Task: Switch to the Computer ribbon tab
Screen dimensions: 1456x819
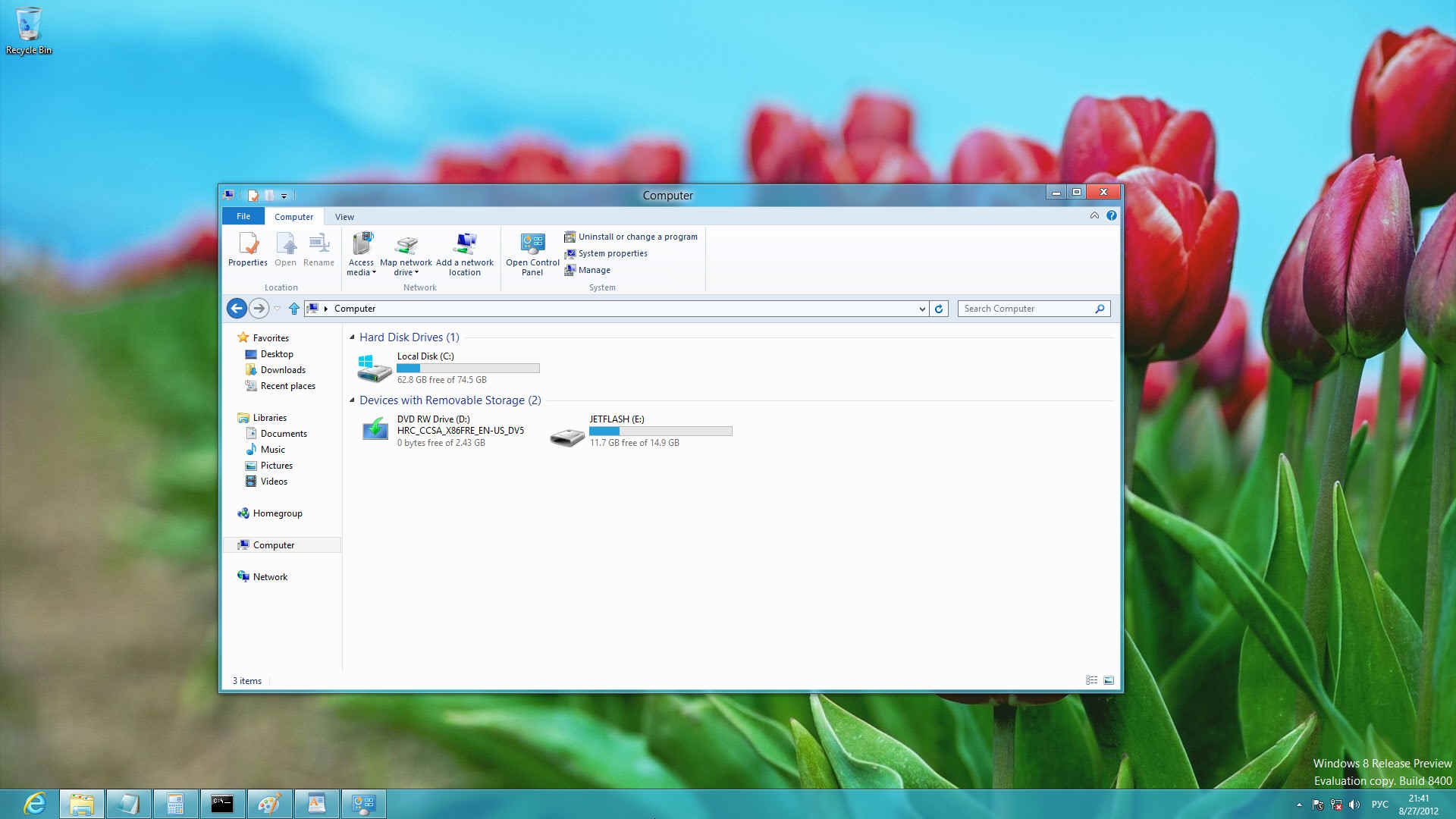Action: coord(293,216)
